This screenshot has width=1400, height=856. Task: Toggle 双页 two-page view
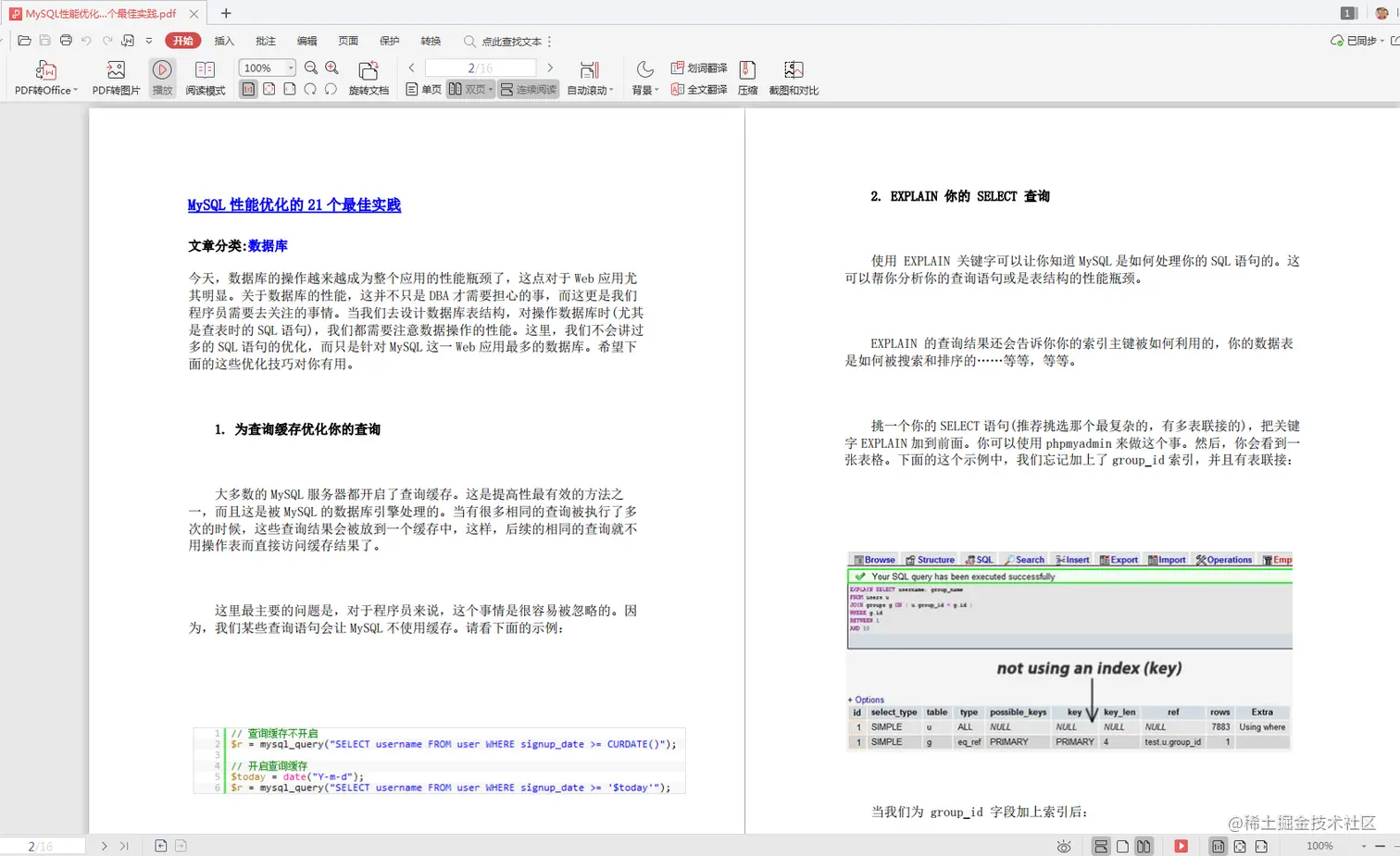[x=470, y=89]
